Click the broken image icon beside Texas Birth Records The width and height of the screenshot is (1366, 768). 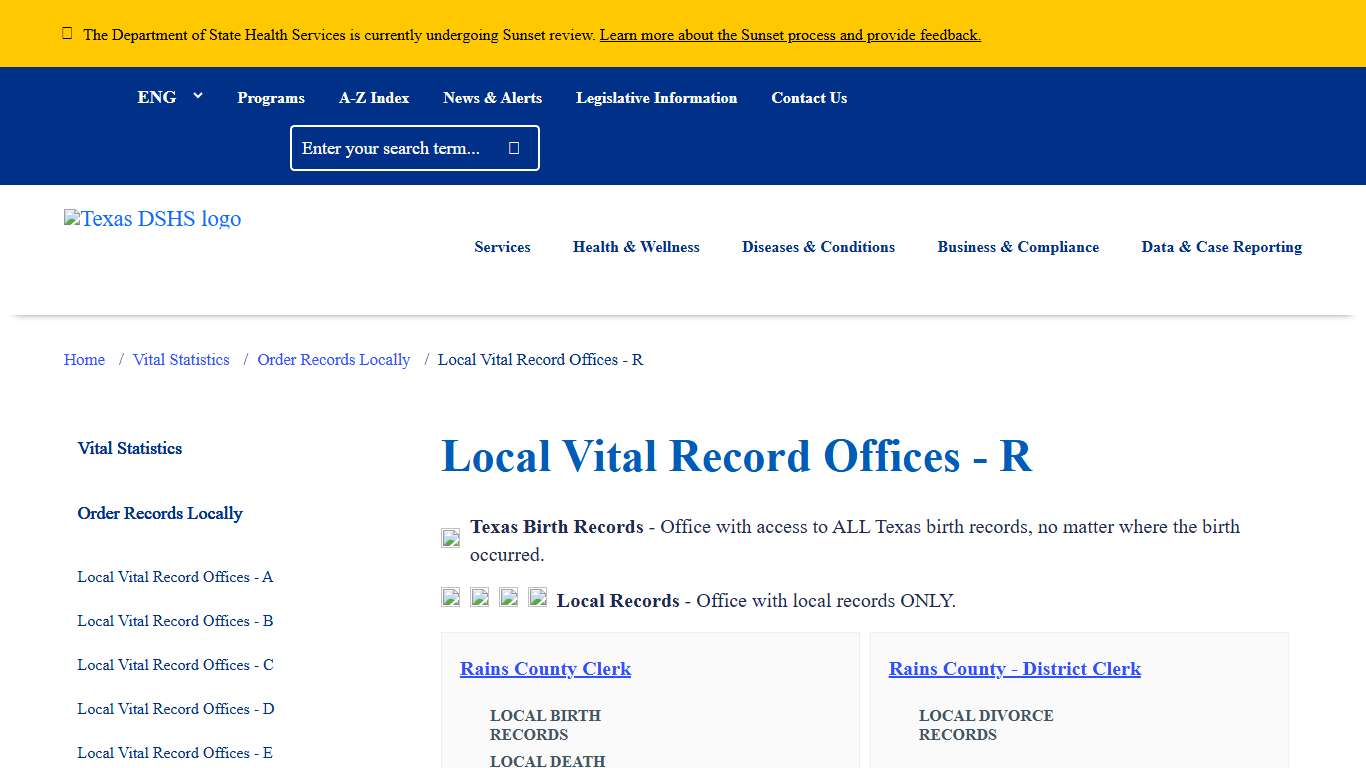click(x=450, y=537)
